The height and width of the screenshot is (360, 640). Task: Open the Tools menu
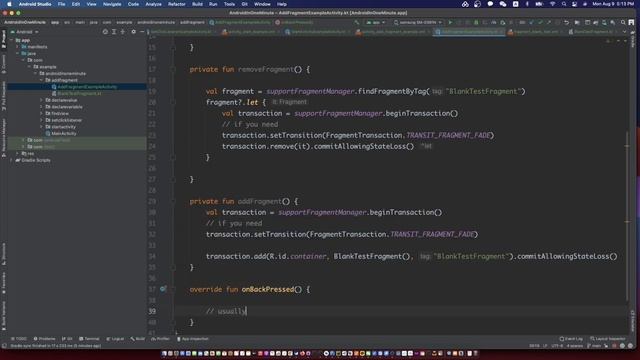(229, 4)
